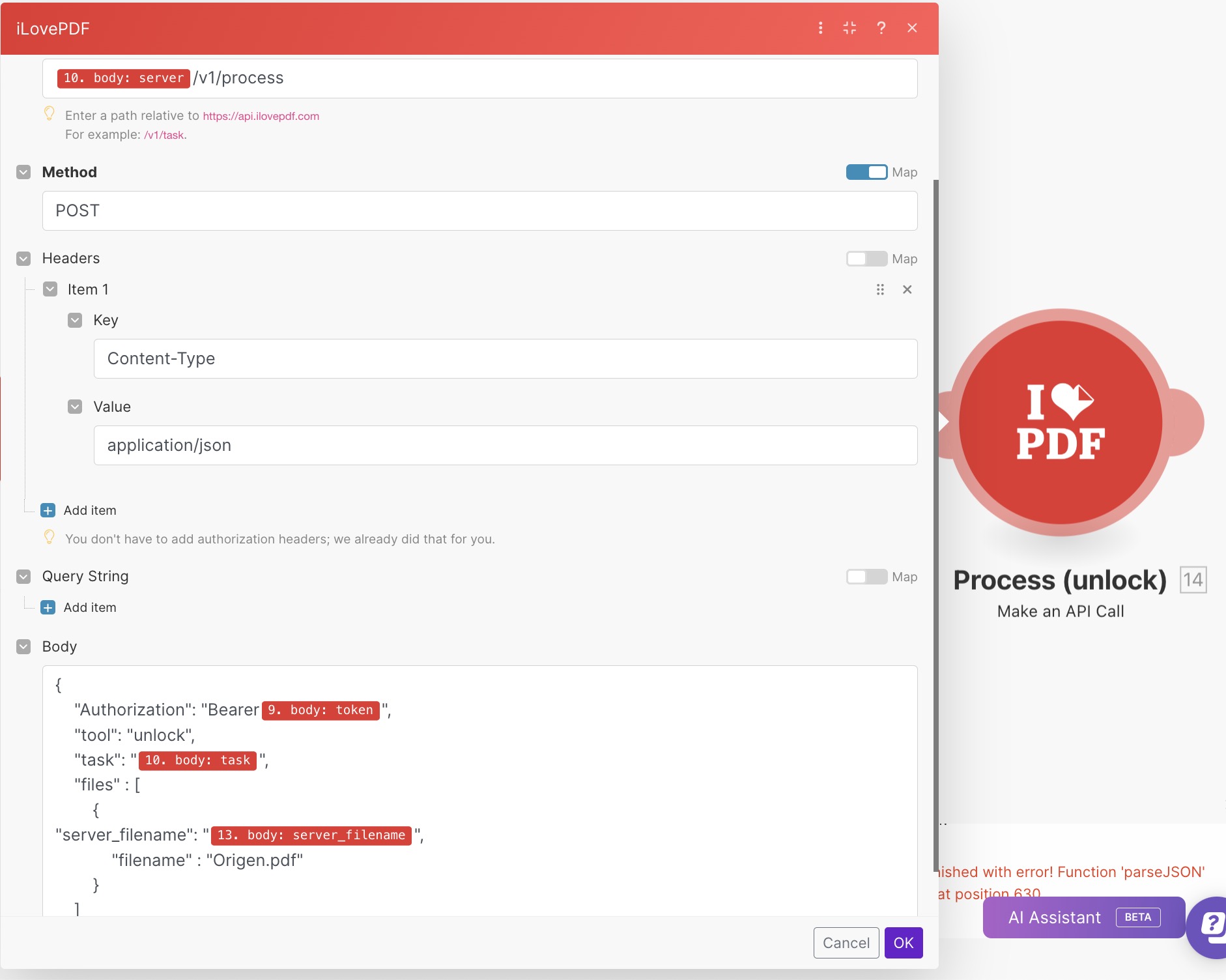Collapse the Headers section
Viewport: 1226px width, 980px height.
click(23, 259)
